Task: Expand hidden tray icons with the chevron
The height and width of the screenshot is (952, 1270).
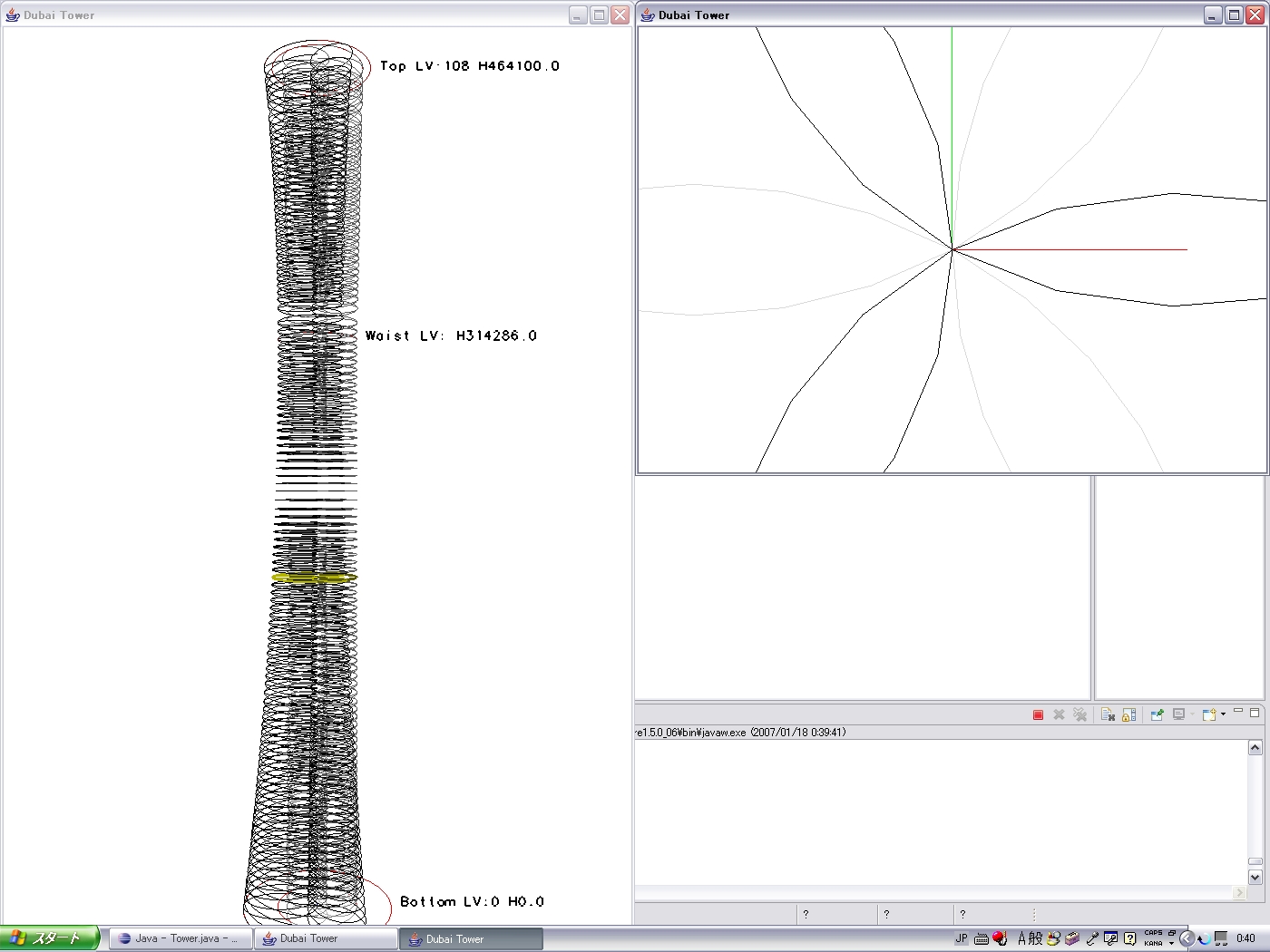Action: [x=1187, y=938]
